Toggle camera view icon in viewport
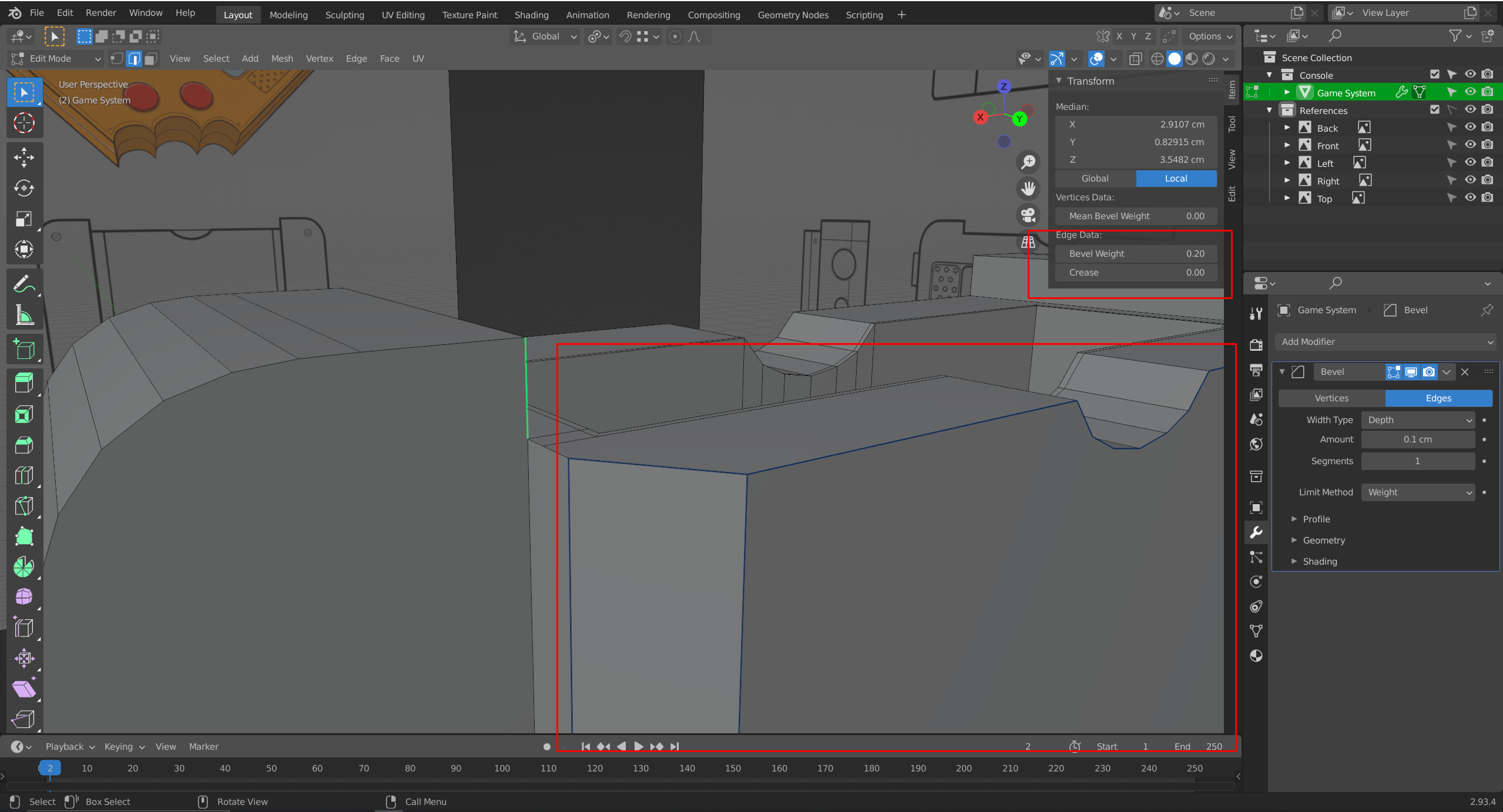 click(x=1028, y=215)
